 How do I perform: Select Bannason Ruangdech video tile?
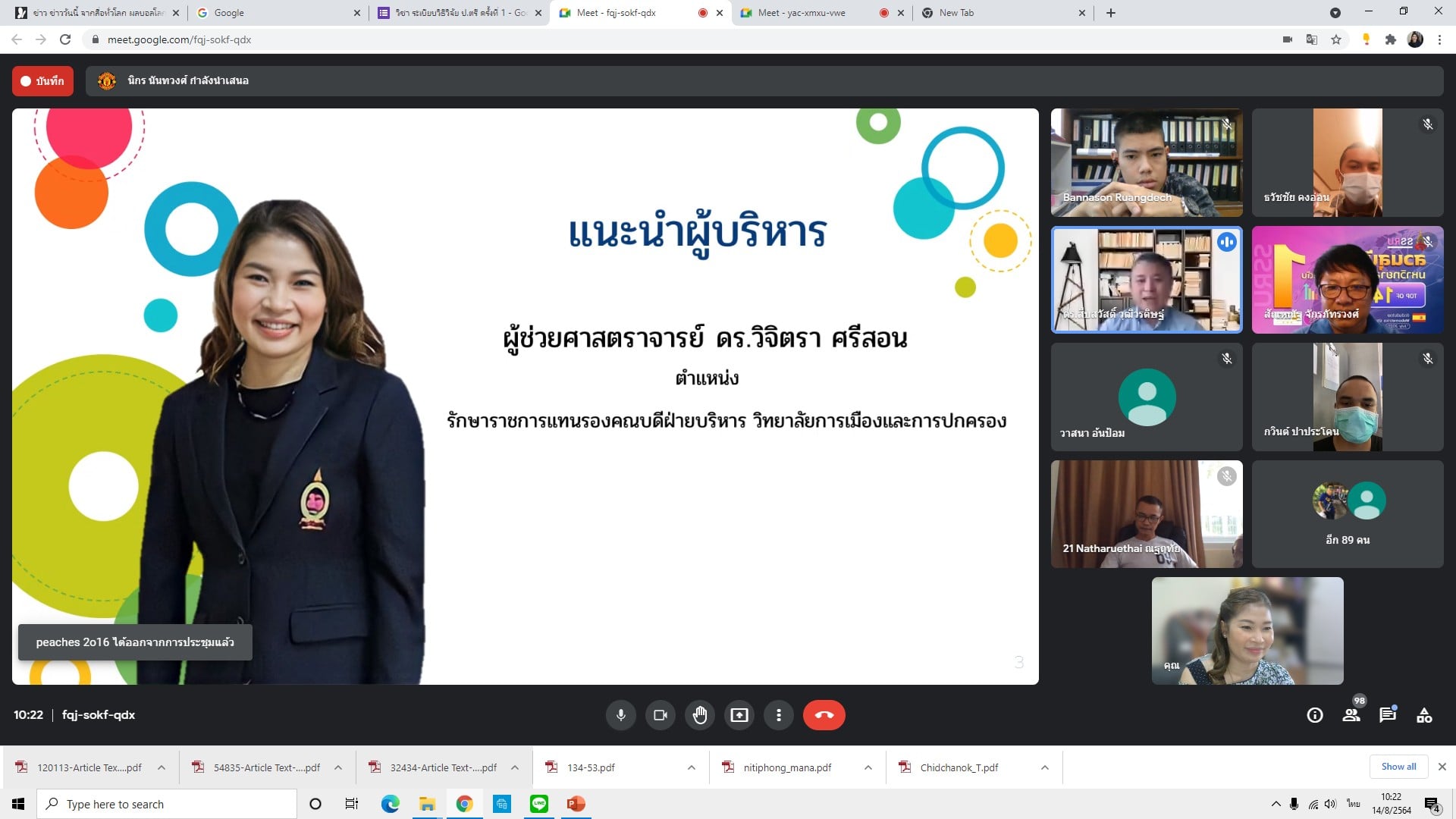[1147, 162]
